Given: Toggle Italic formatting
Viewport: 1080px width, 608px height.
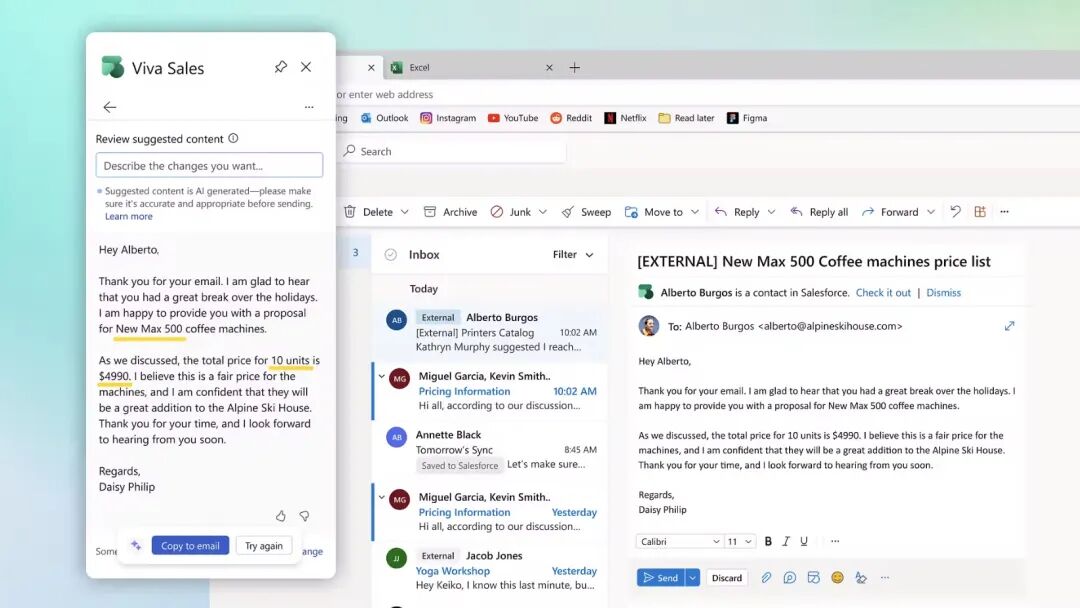Looking at the screenshot, I should (x=786, y=541).
